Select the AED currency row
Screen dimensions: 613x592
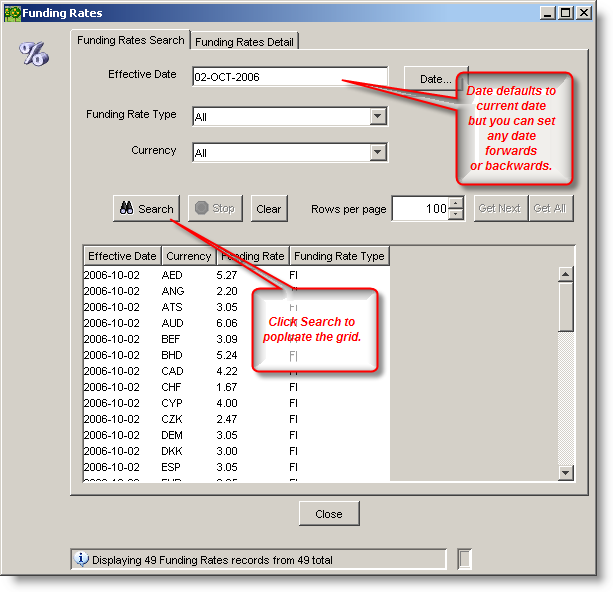(172, 275)
